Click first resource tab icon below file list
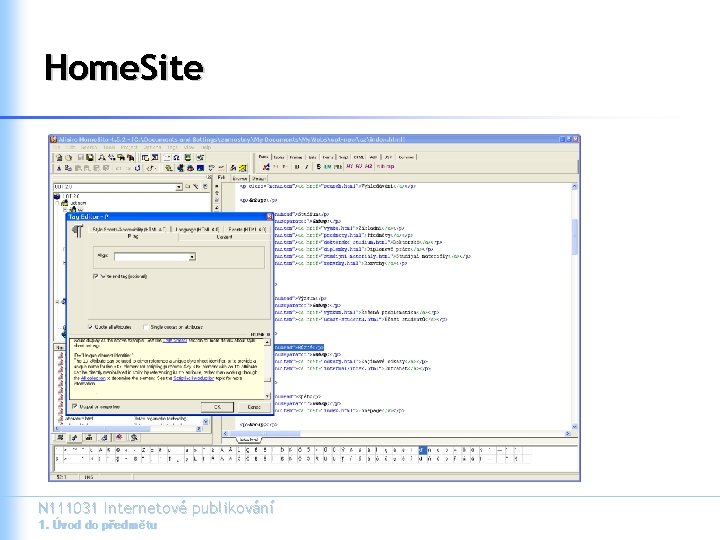 coord(60,438)
